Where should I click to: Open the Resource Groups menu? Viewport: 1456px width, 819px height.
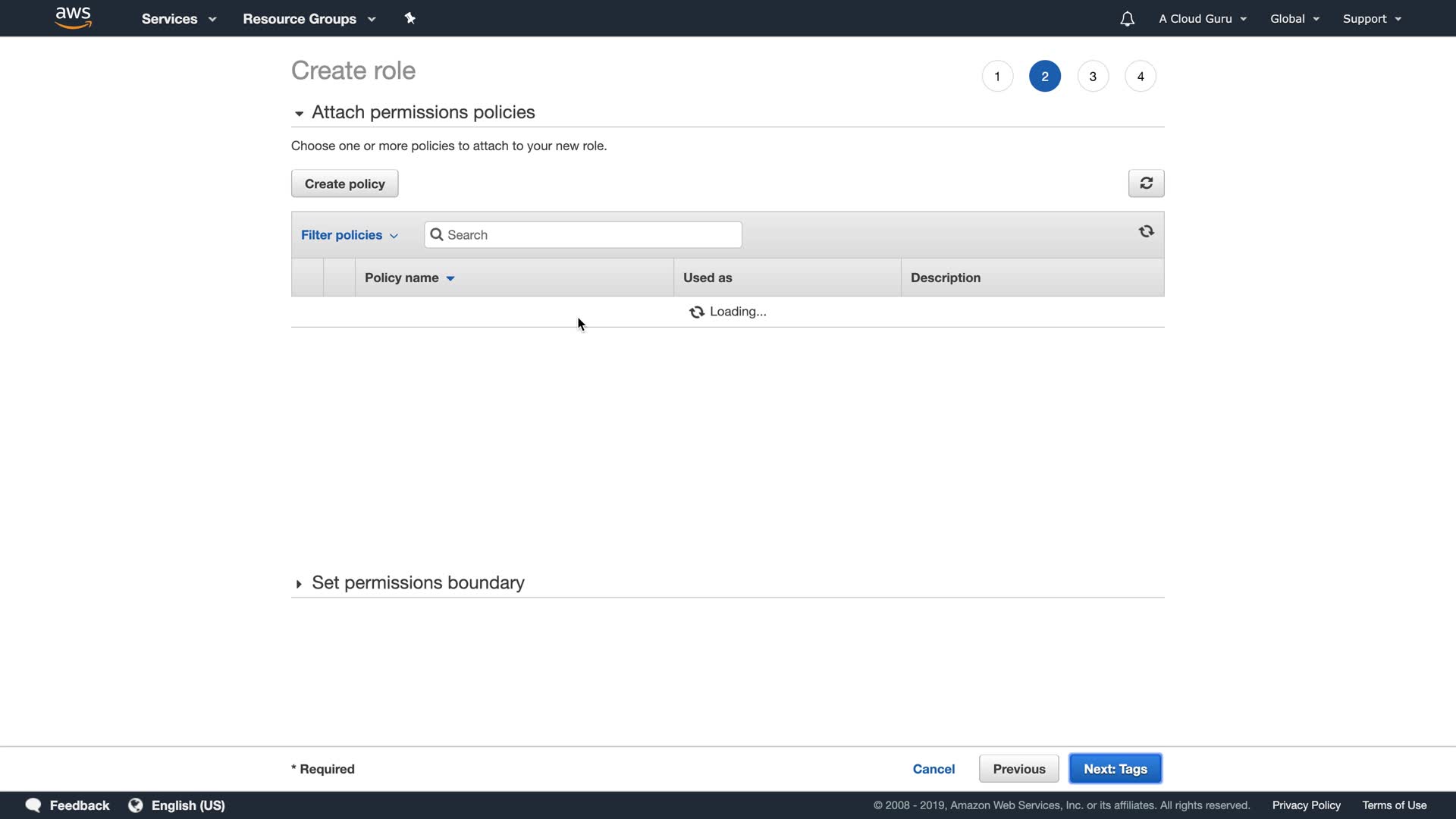point(309,19)
